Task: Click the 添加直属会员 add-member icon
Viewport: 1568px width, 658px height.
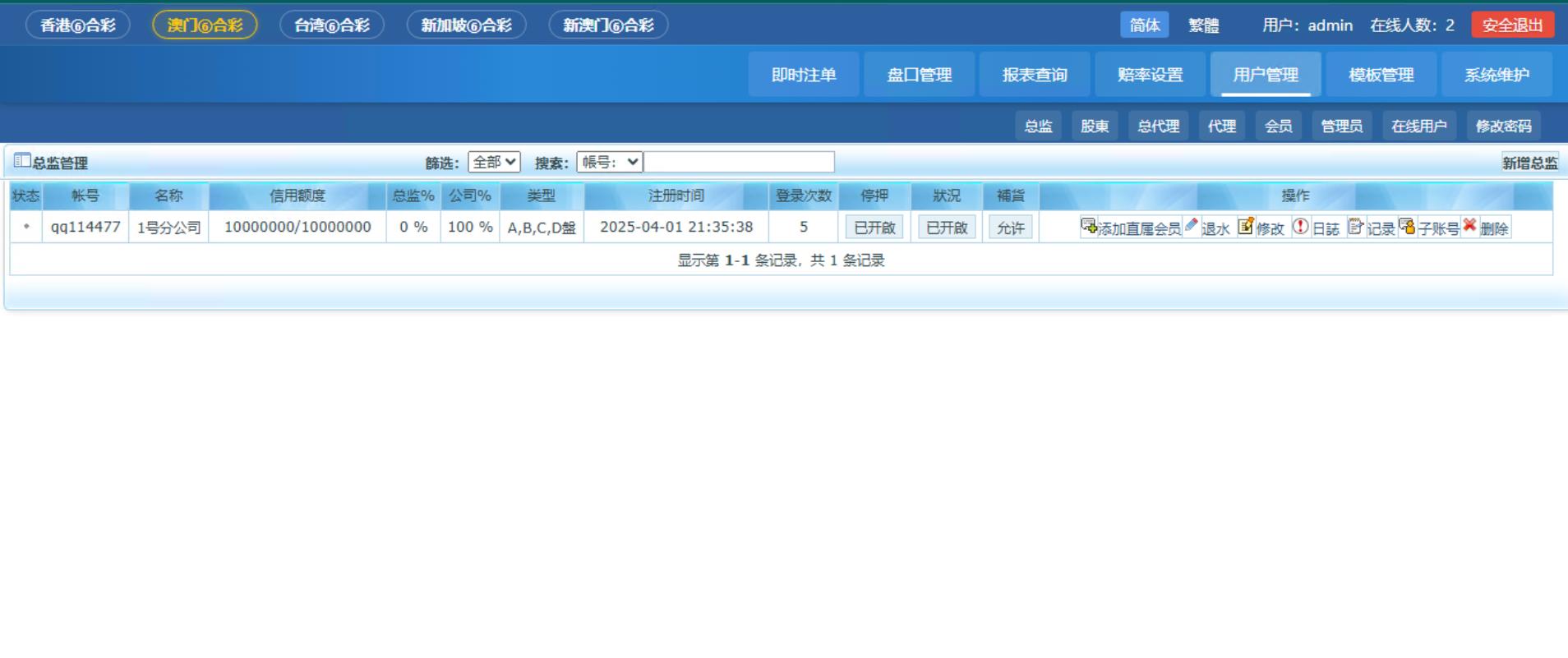Action: tap(1089, 226)
